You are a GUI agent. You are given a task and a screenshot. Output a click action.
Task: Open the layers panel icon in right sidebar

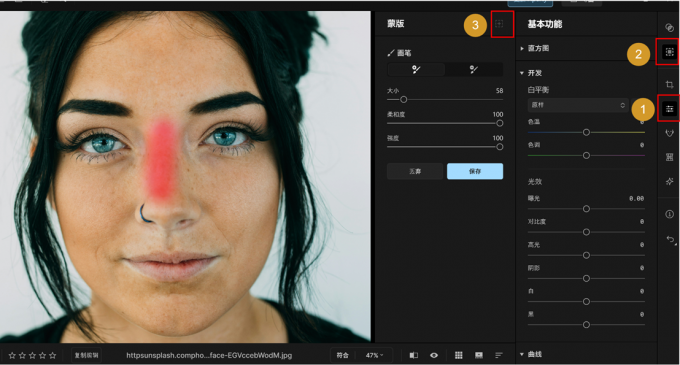[669, 28]
